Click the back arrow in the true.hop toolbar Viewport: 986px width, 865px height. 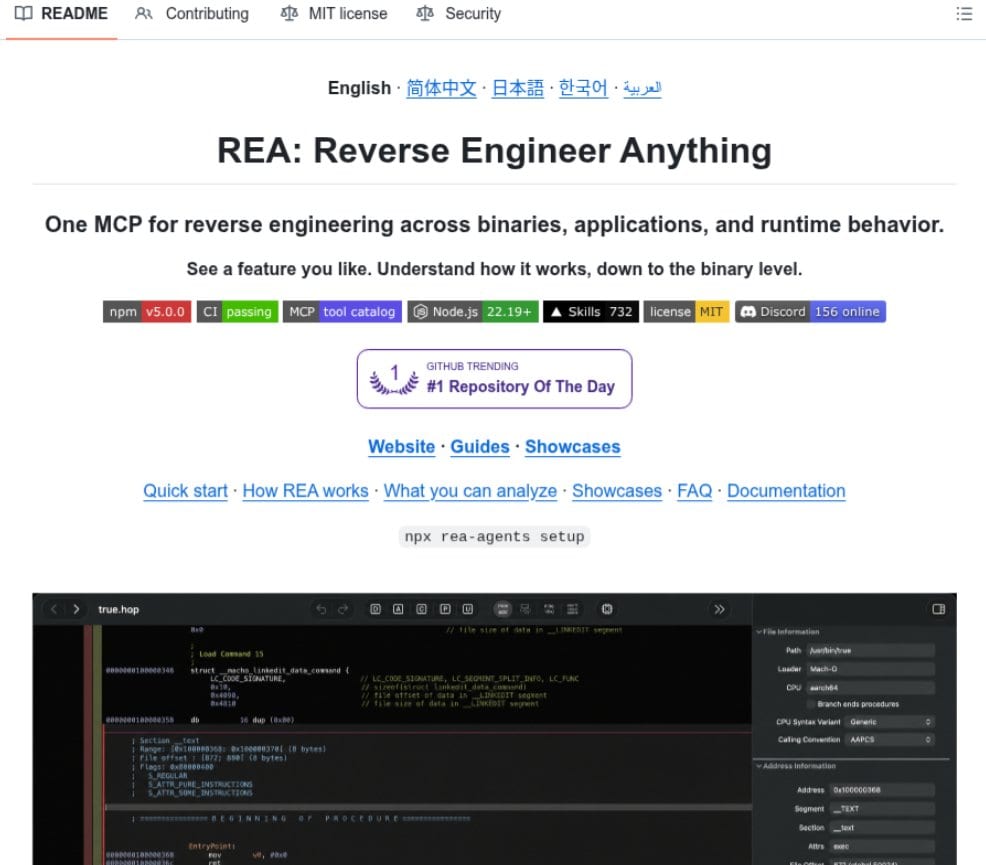(x=54, y=609)
